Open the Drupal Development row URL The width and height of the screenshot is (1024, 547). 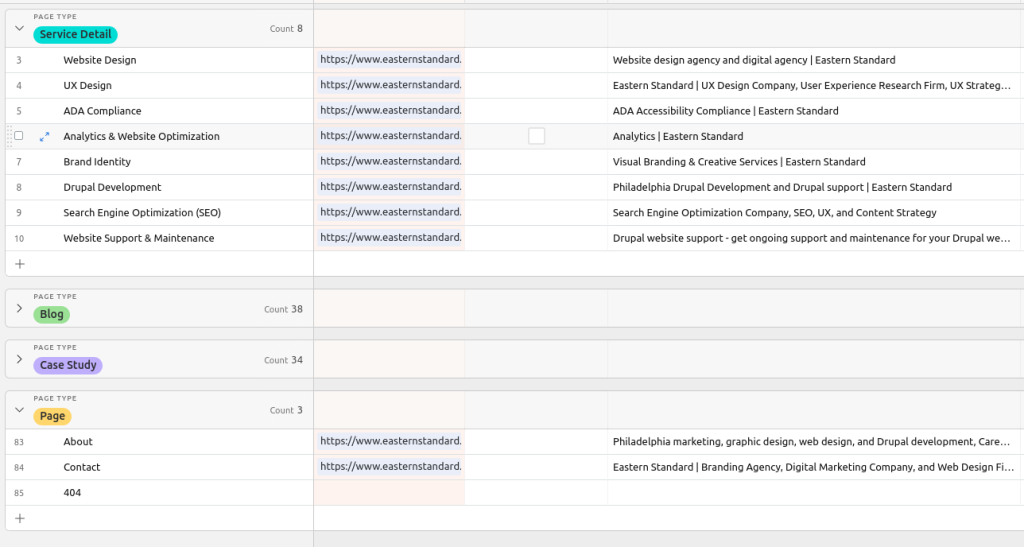click(x=391, y=187)
